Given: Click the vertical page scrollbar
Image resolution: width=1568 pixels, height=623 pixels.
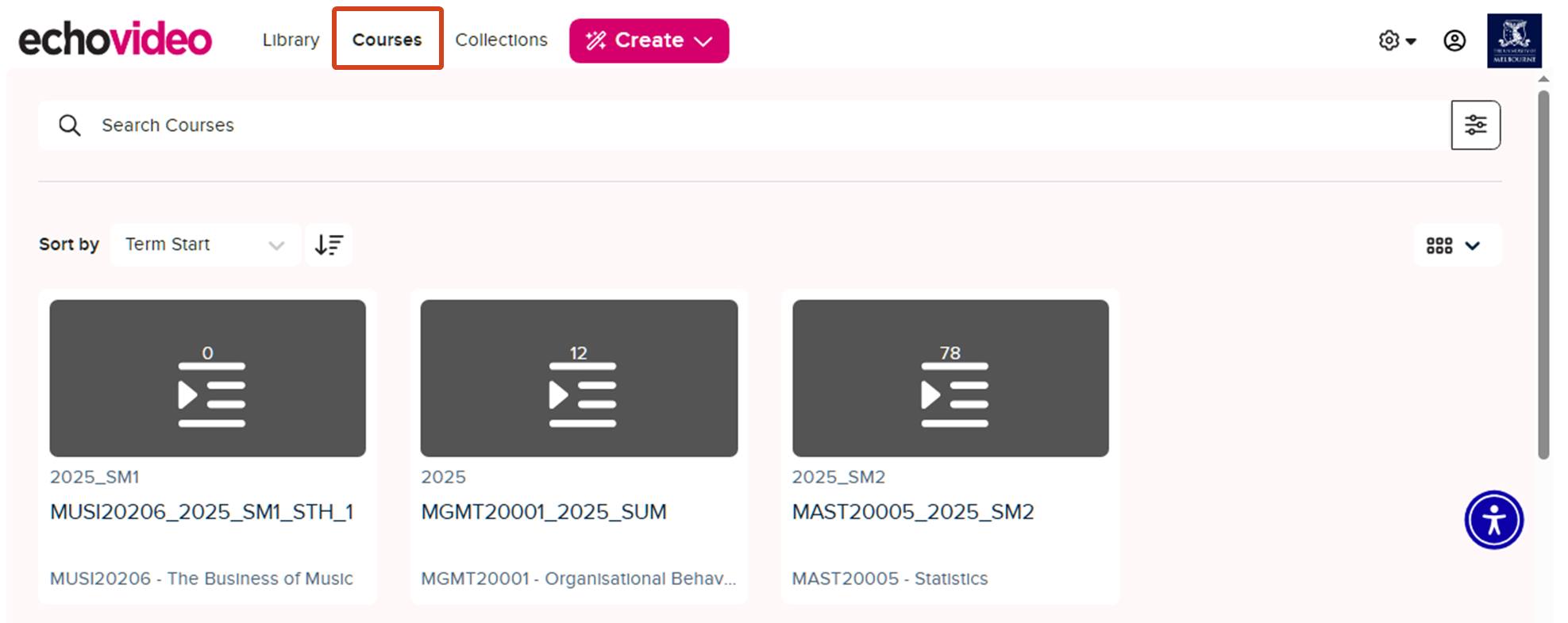Looking at the screenshot, I should pos(1543,275).
